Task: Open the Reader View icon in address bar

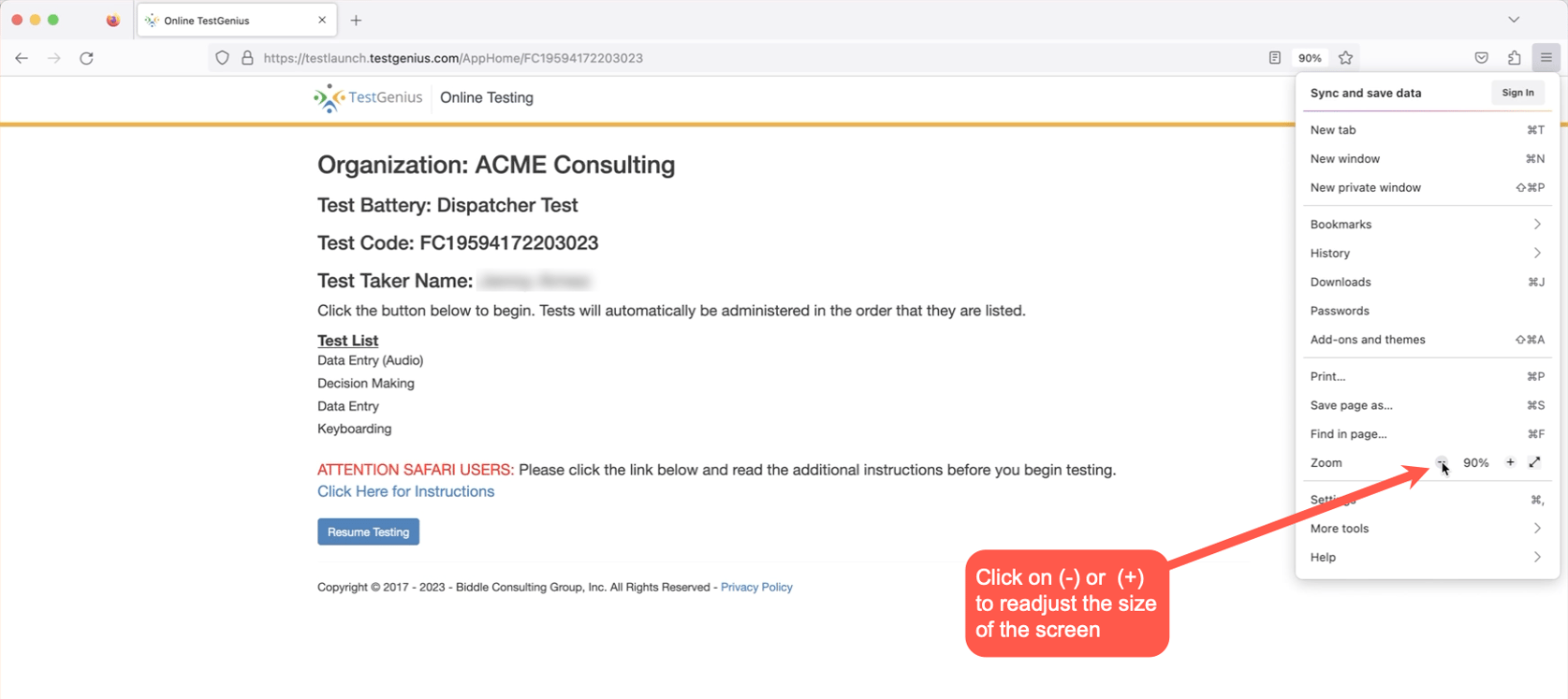Action: [1274, 58]
